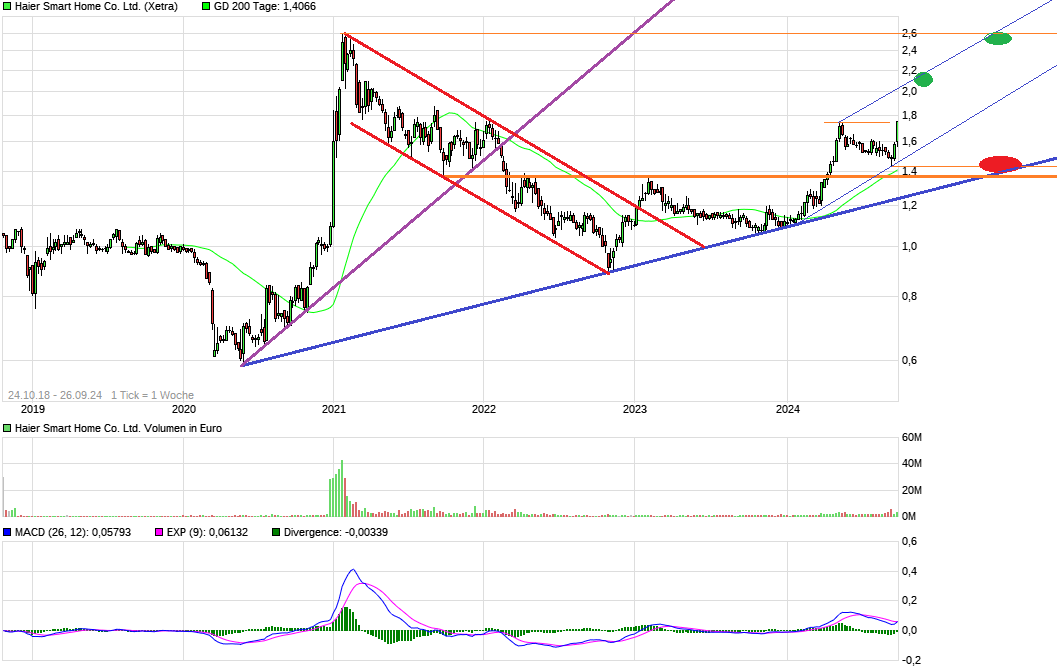
Task: Click the 2,6 price axis label
Action: pos(909,33)
